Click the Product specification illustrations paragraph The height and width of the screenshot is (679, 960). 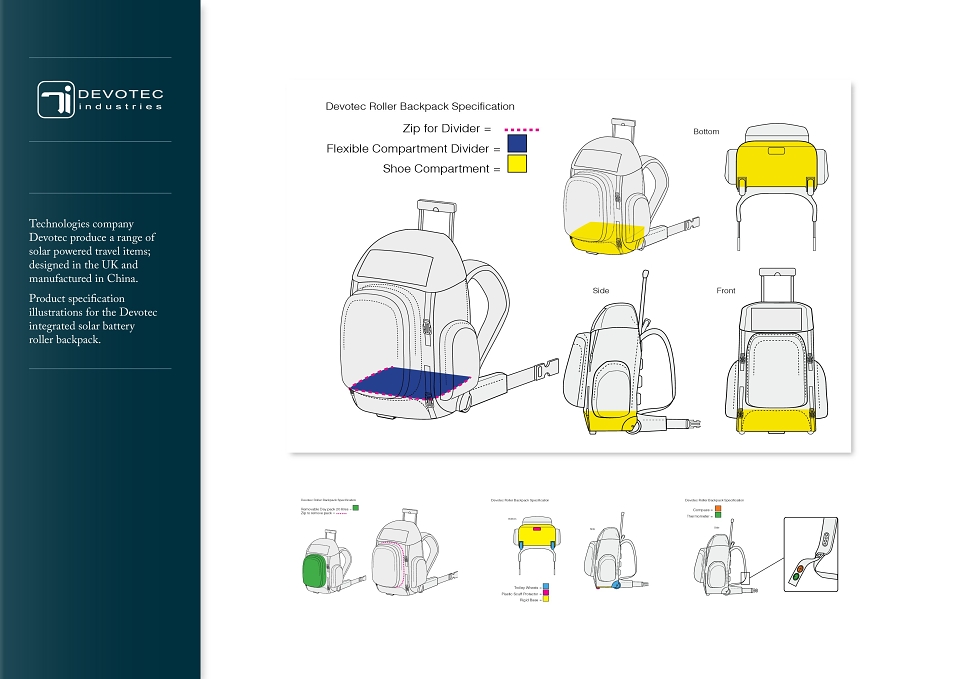point(93,319)
